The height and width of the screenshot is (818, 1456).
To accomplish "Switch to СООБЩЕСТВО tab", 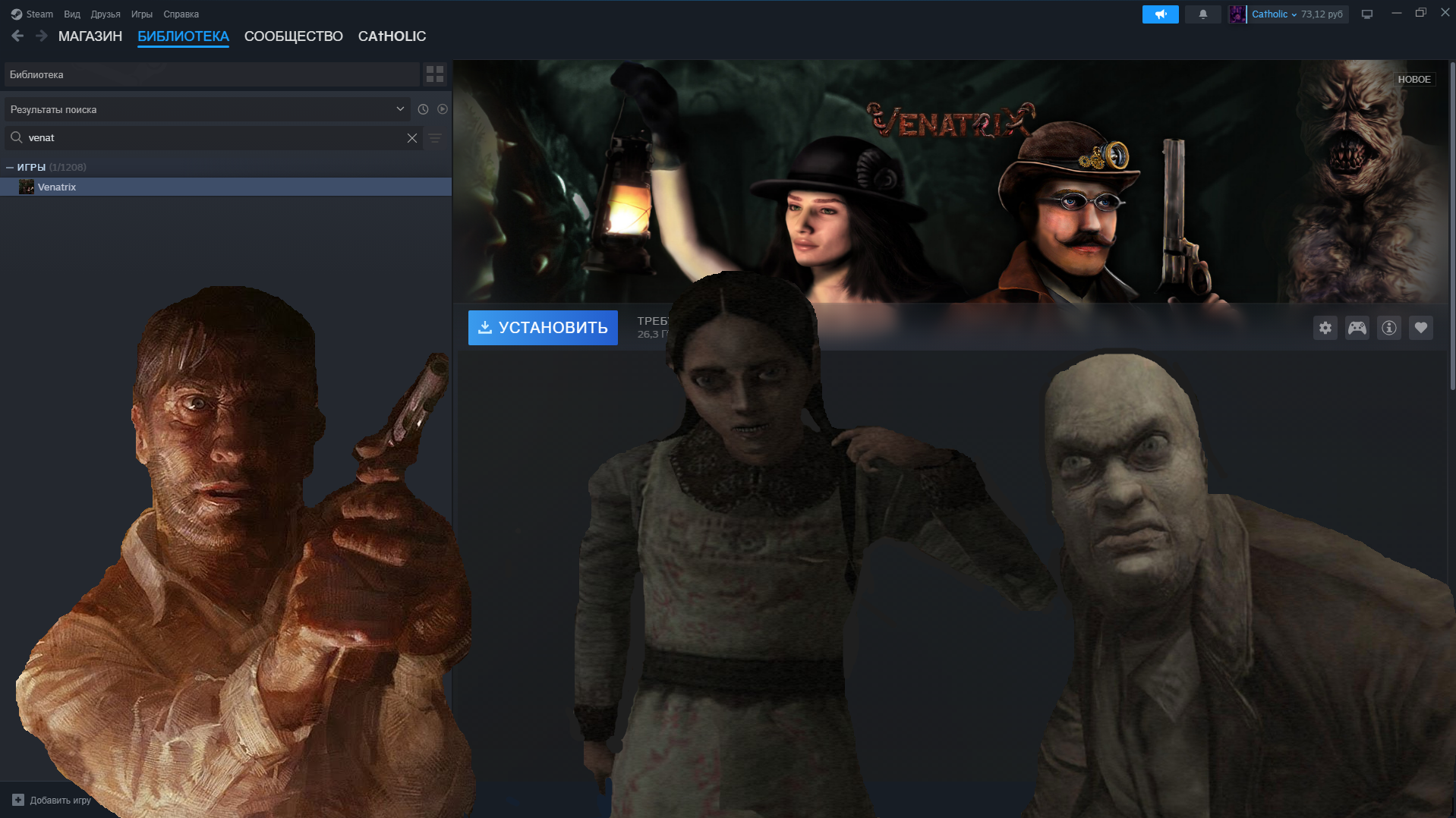I will (294, 36).
